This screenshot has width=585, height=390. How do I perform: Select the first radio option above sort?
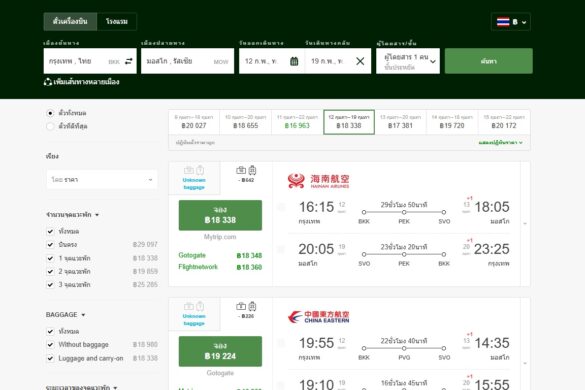click(x=50, y=113)
